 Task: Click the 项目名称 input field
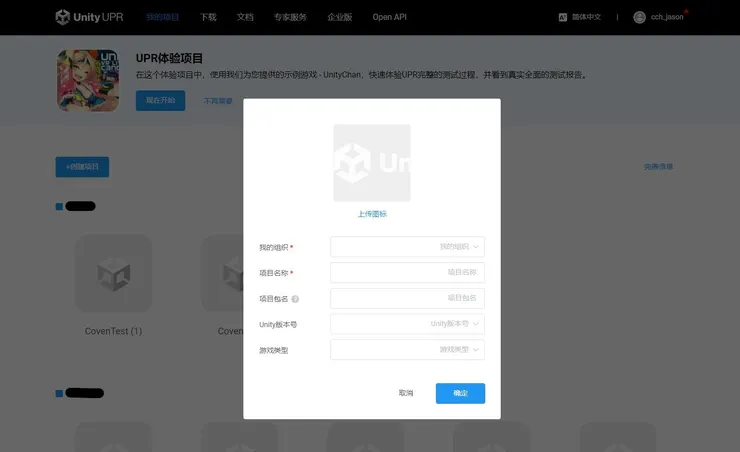(407, 272)
